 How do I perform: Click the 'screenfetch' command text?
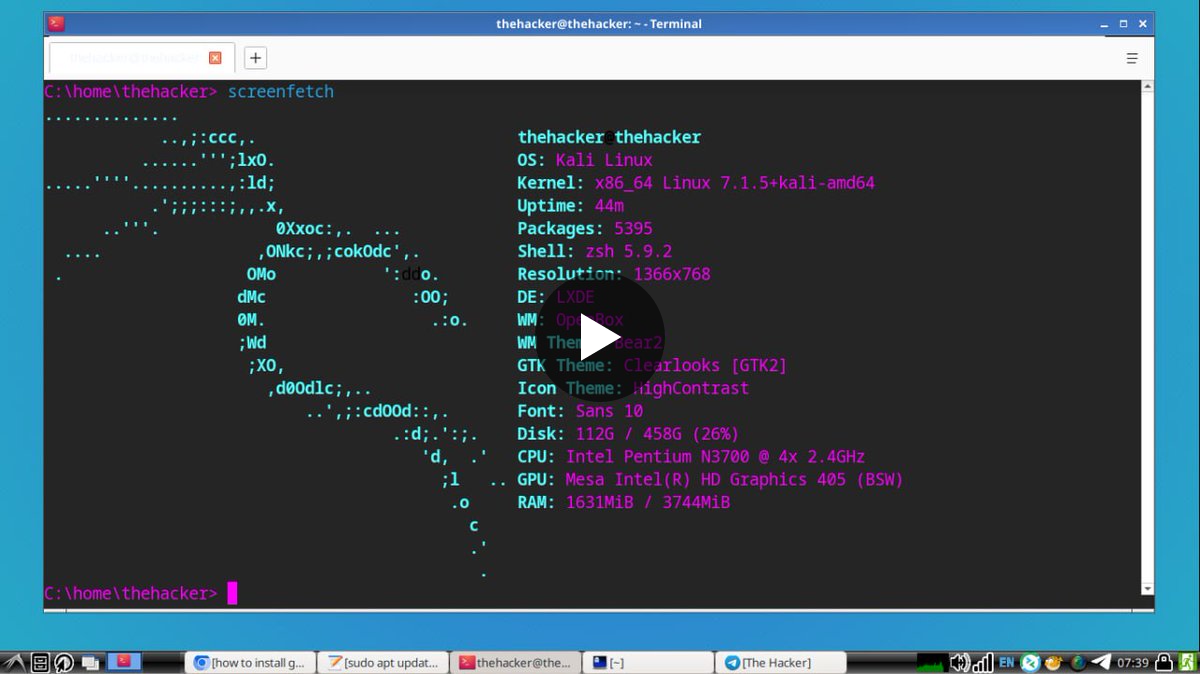pyautogui.click(x=281, y=92)
